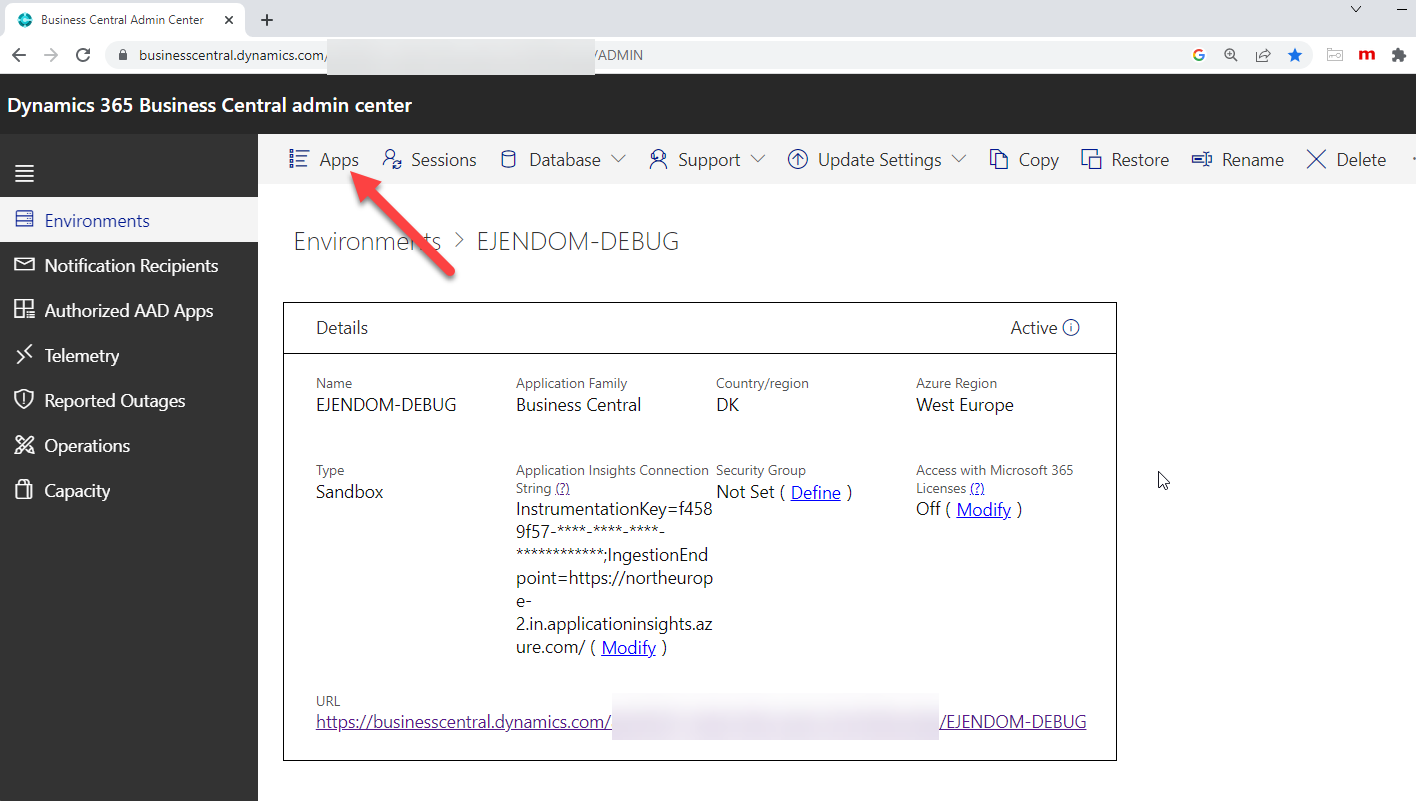Expand the Database dropdown menu
This screenshot has width=1416, height=801.
click(x=562, y=159)
